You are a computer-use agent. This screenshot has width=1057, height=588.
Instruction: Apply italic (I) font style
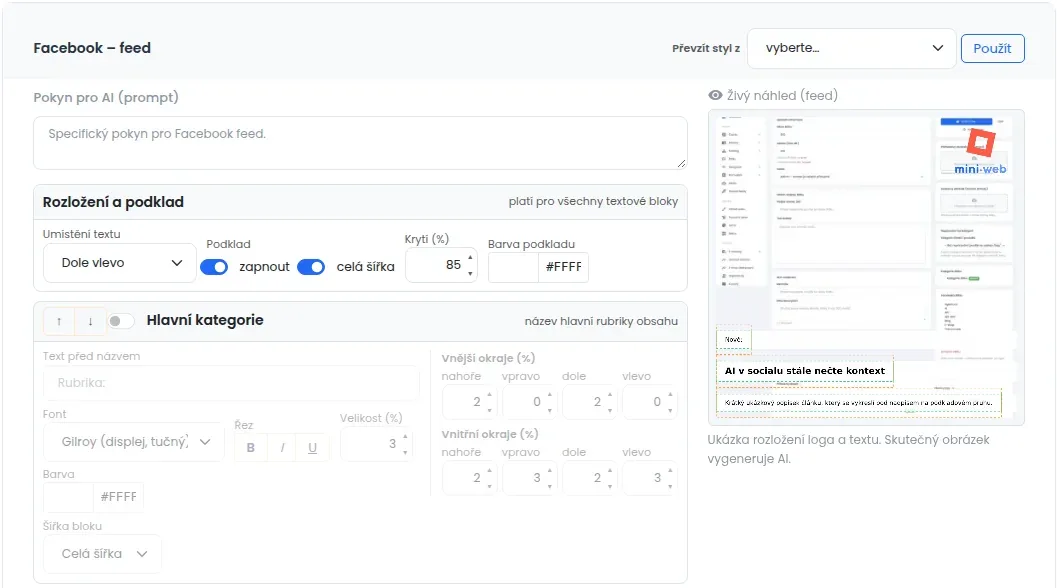tap(282, 448)
